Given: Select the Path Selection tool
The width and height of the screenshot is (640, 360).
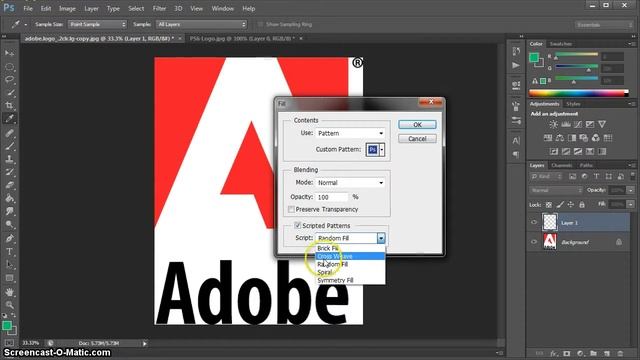Looking at the screenshot, I should (9, 264).
